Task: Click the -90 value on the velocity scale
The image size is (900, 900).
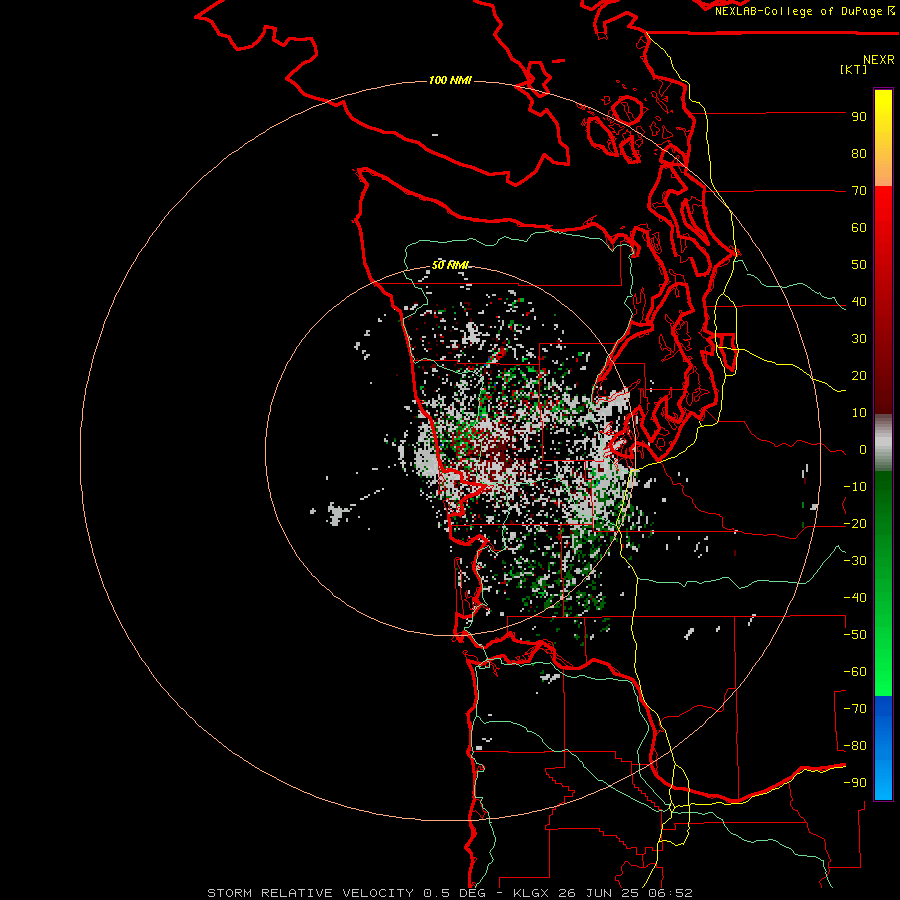Action: [x=855, y=783]
